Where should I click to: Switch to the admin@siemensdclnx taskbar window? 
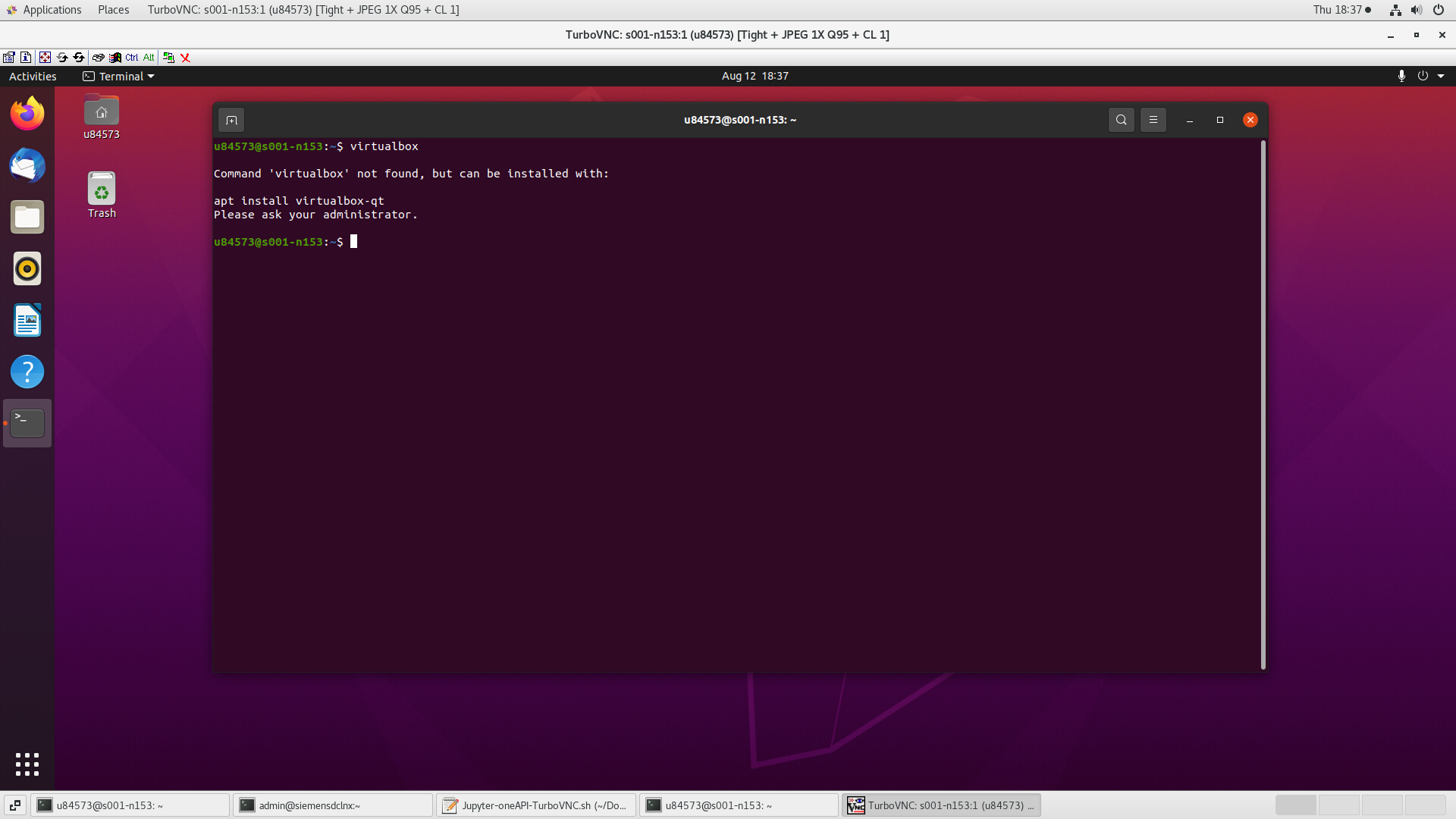pyautogui.click(x=332, y=805)
